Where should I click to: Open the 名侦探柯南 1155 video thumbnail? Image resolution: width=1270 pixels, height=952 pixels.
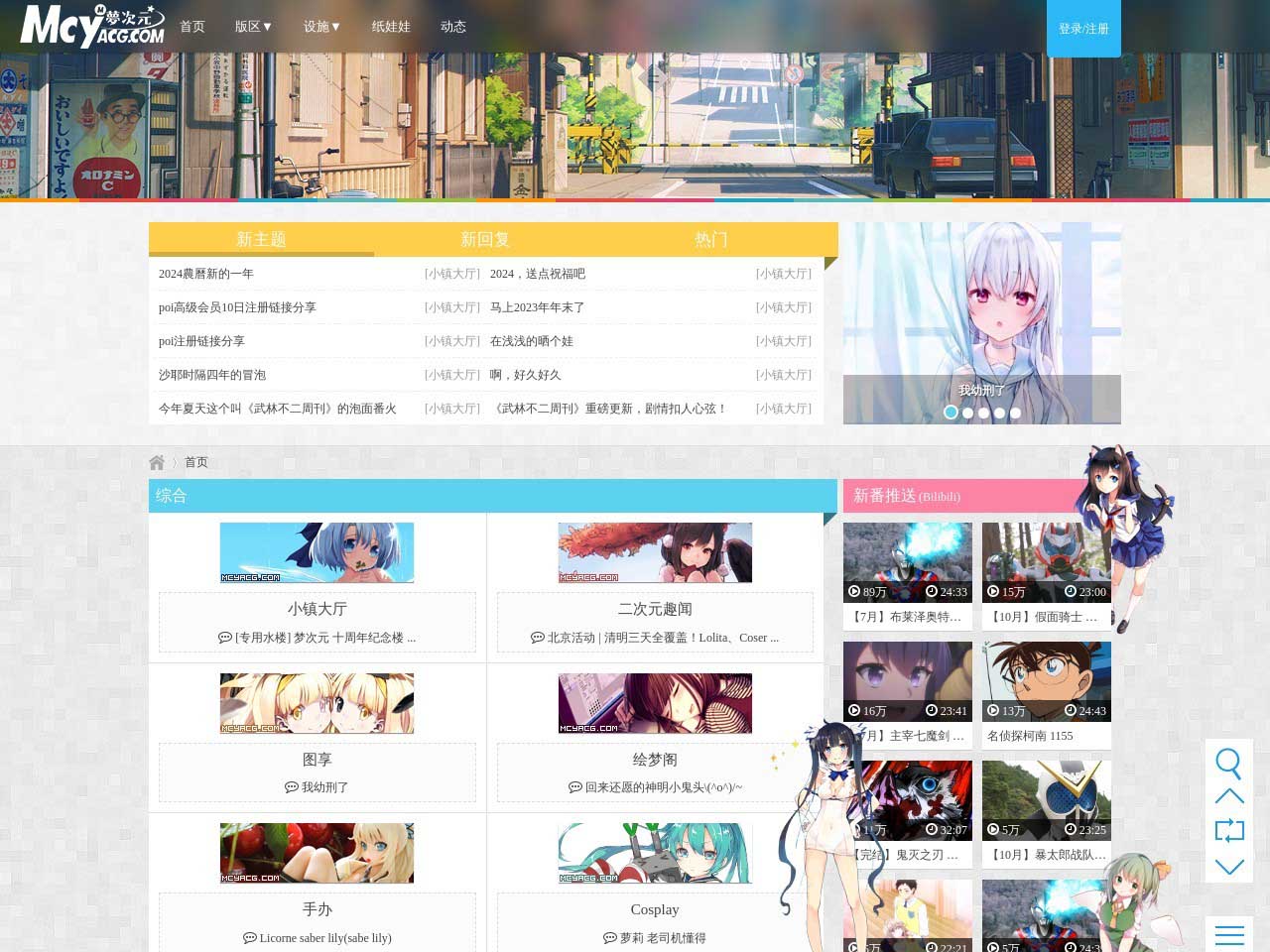(1046, 681)
